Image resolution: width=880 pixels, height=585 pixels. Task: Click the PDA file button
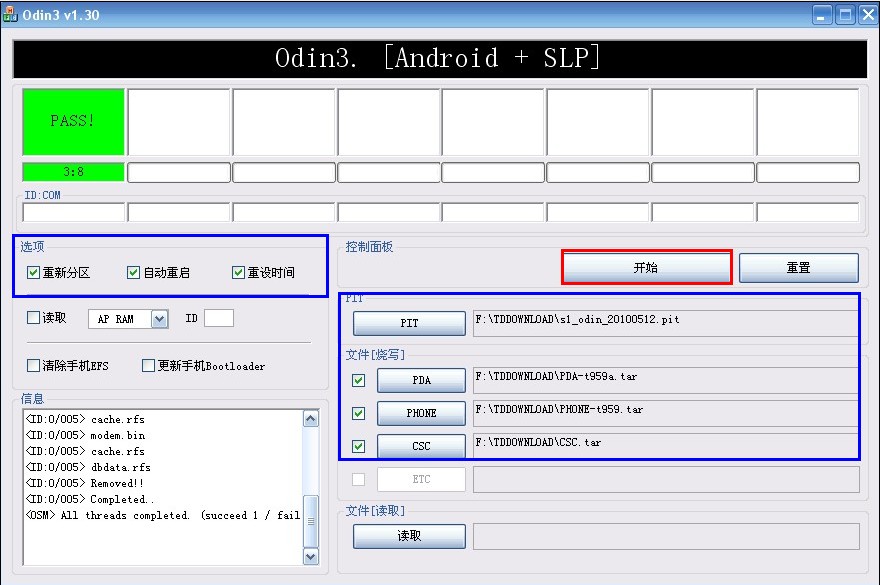[x=421, y=380]
